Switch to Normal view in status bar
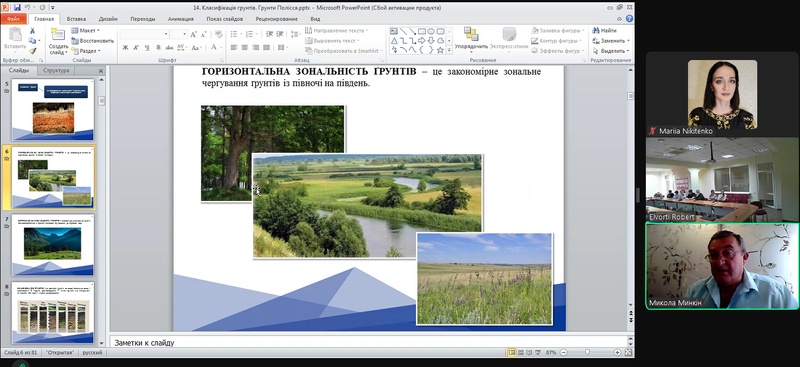The width and height of the screenshot is (800, 367). tap(512, 353)
